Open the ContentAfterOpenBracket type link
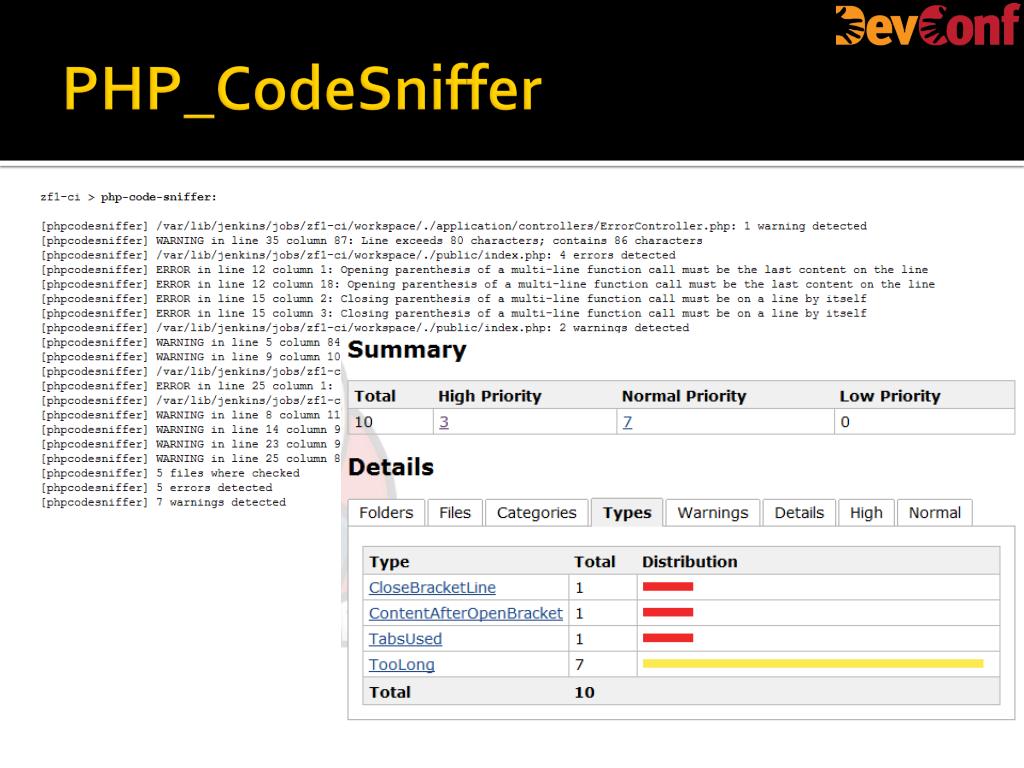This screenshot has height=768, width=1024. (x=466, y=613)
